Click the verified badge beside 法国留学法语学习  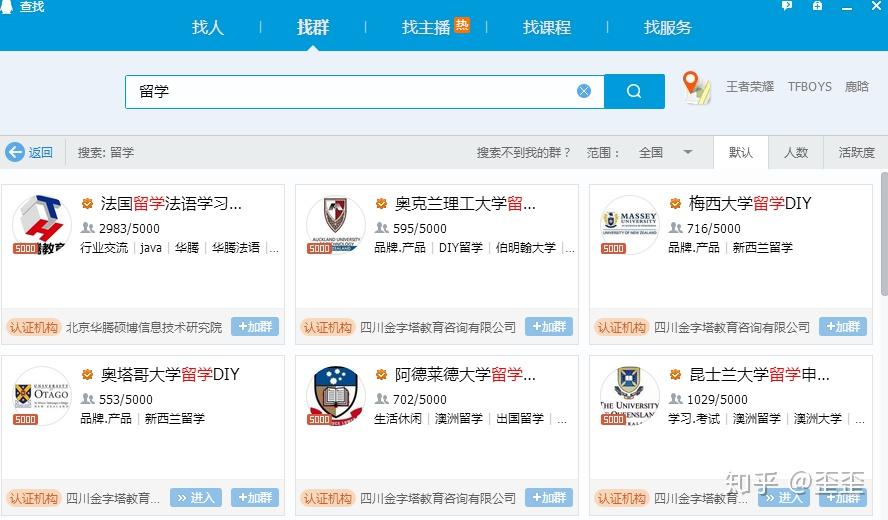(87, 203)
